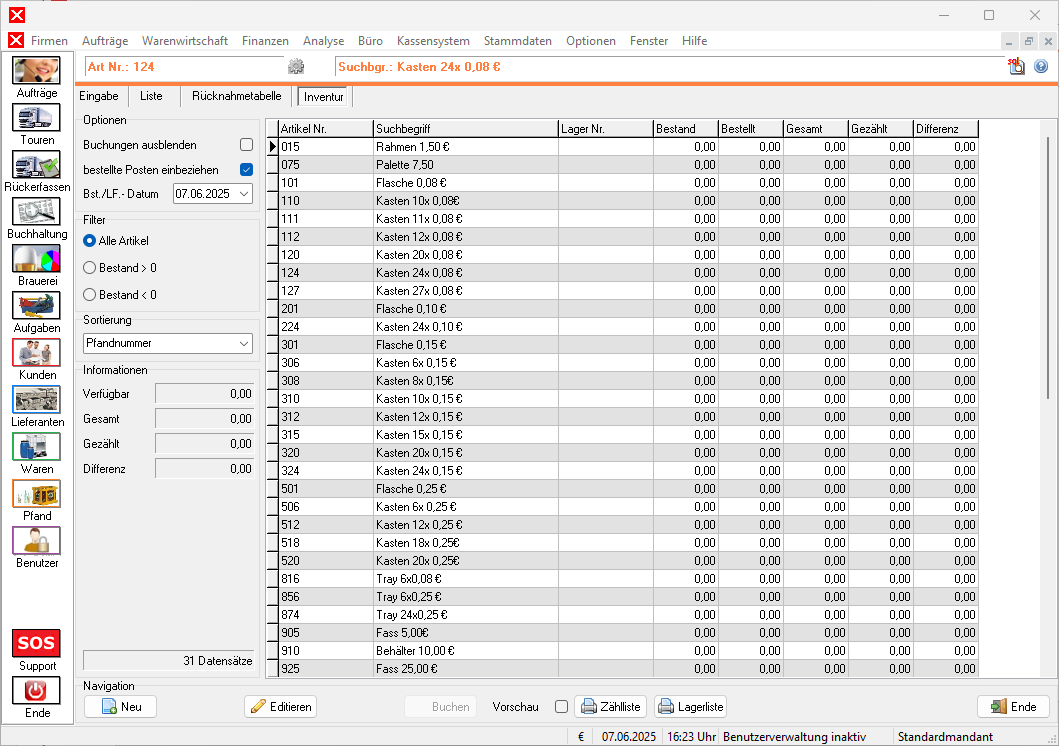Select the Bestand > 0 filter
The image size is (1059, 746).
pyautogui.click(x=90, y=268)
